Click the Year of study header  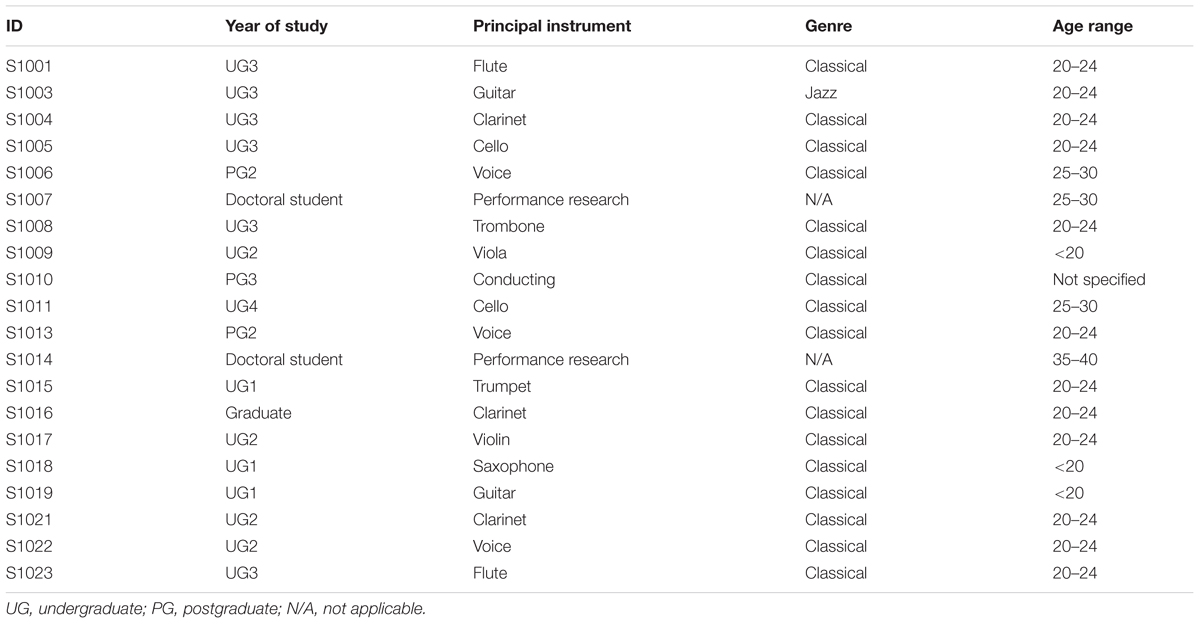(x=276, y=27)
